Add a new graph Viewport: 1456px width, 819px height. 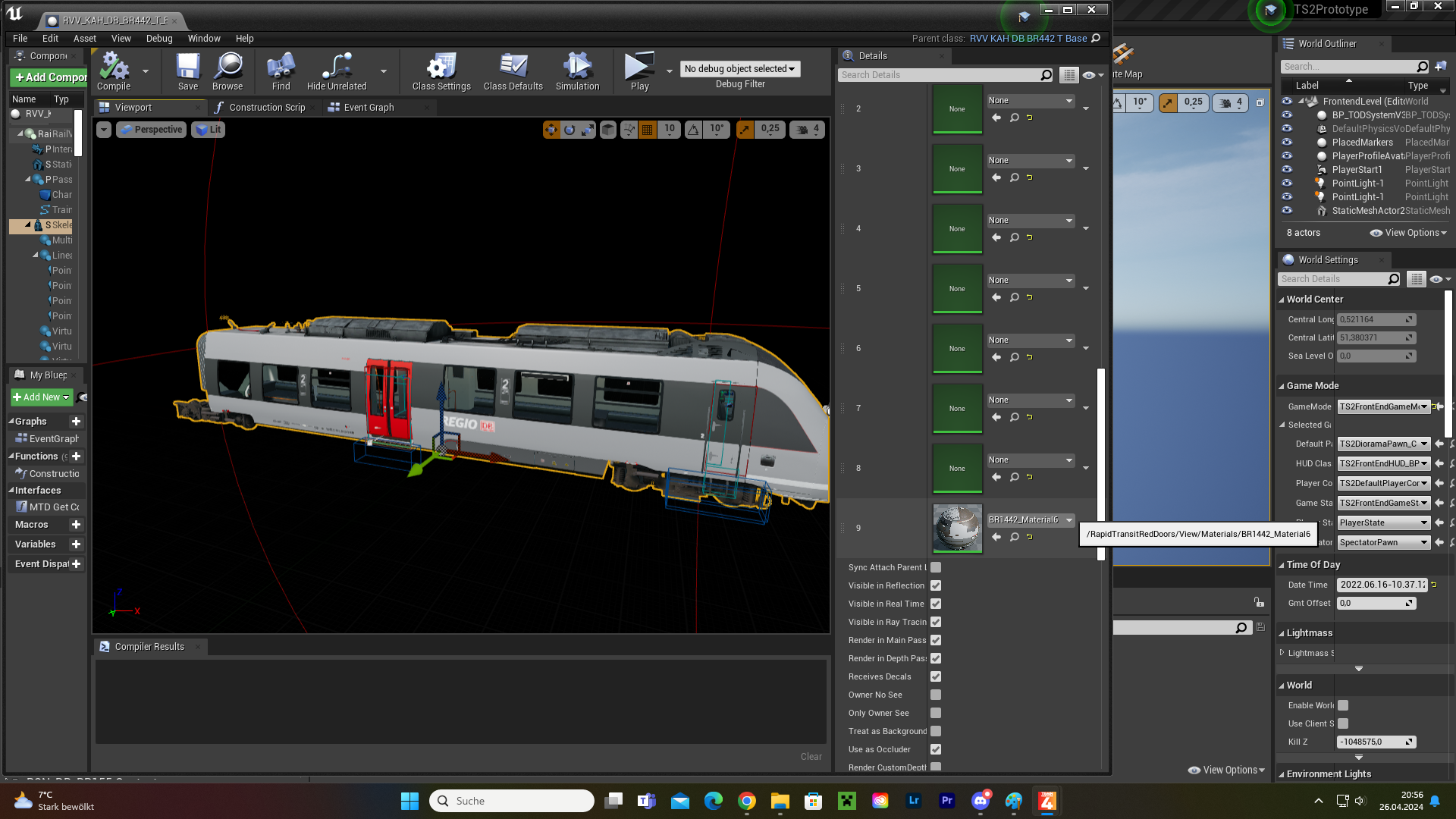76,422
